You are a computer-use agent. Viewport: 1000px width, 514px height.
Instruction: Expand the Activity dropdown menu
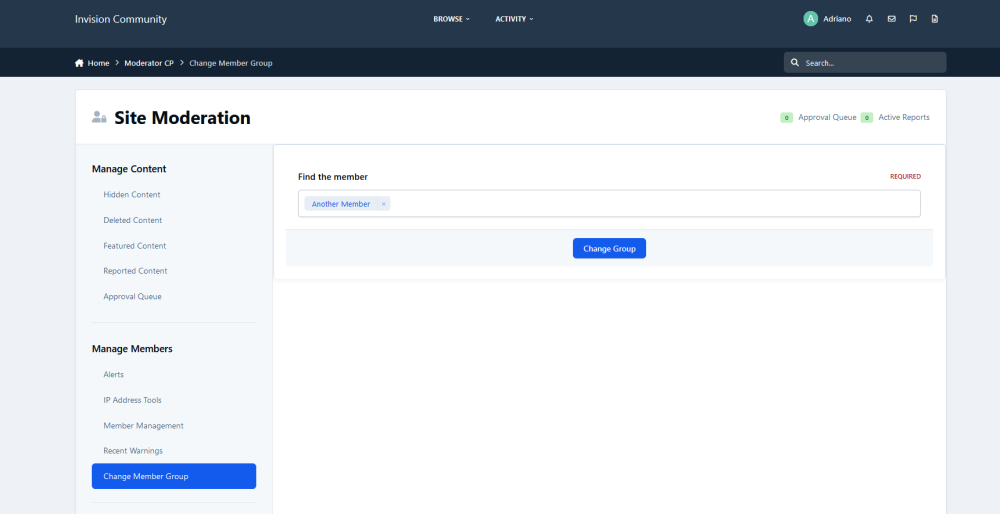514,19
